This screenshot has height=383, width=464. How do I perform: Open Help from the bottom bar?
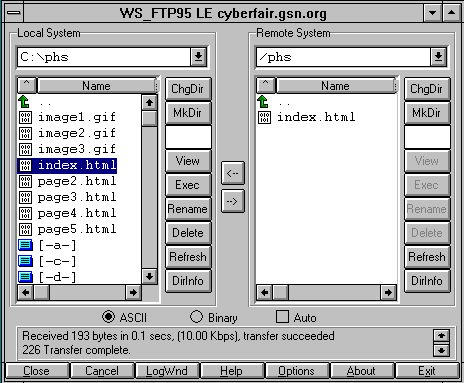point(231,371)
